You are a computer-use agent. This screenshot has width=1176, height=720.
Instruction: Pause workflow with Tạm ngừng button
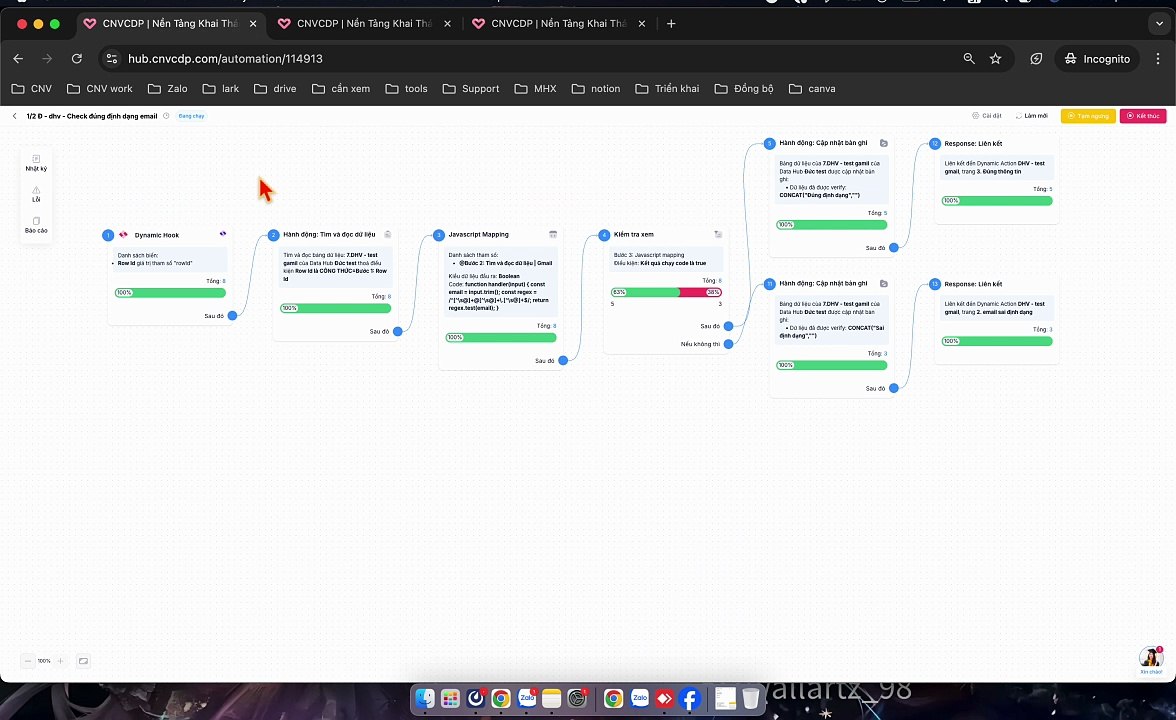click(x=1088, y=116)
